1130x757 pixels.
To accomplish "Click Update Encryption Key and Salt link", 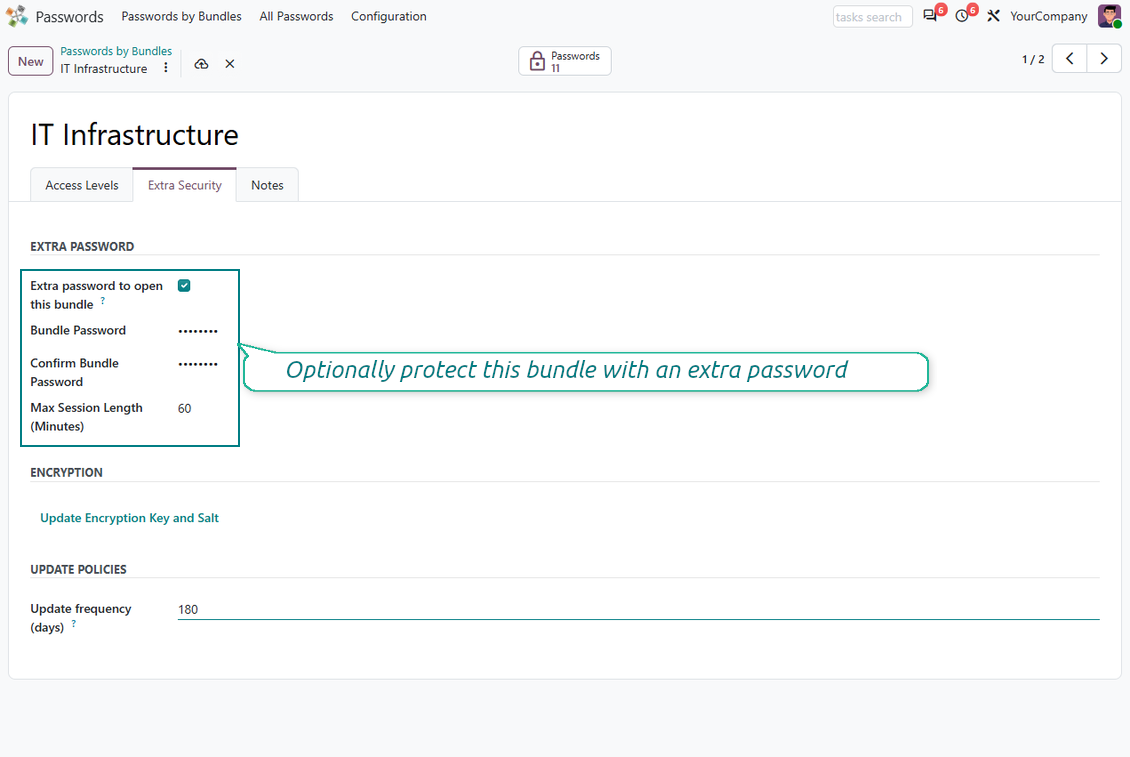I will (x=130, y=518).
